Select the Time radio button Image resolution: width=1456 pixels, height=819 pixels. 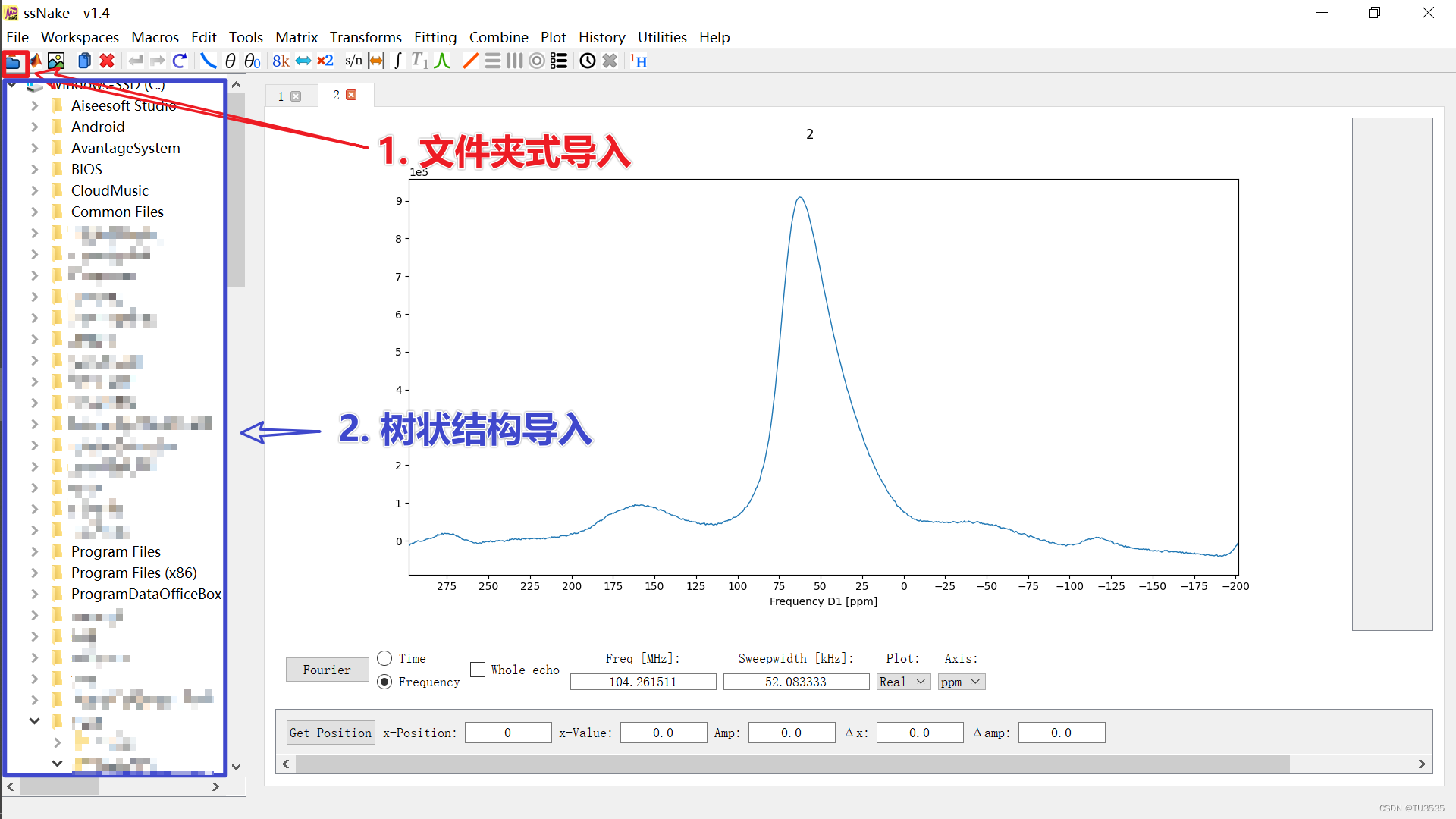click(385, 658)
